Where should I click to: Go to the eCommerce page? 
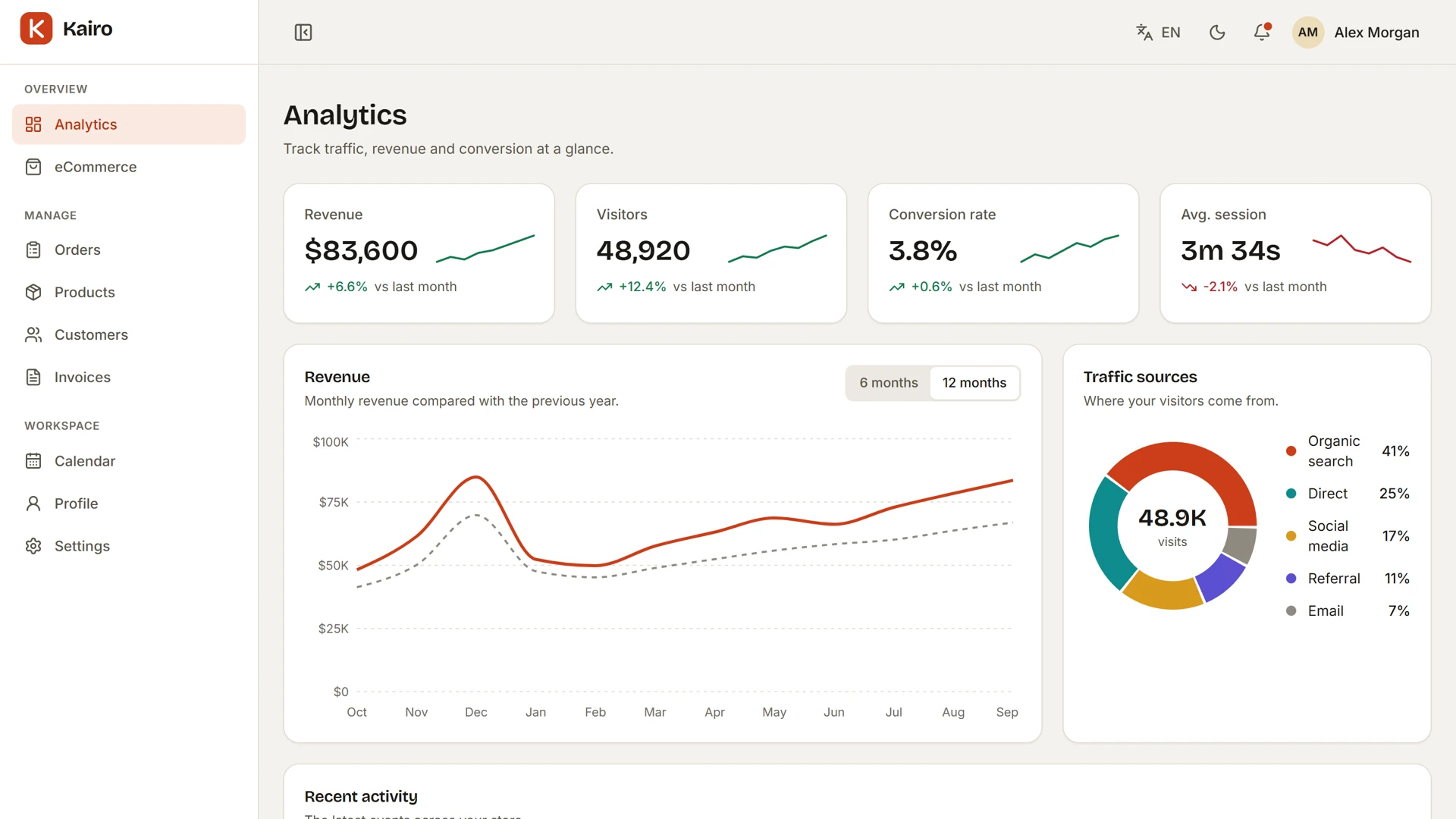click(x=129, y=167)
